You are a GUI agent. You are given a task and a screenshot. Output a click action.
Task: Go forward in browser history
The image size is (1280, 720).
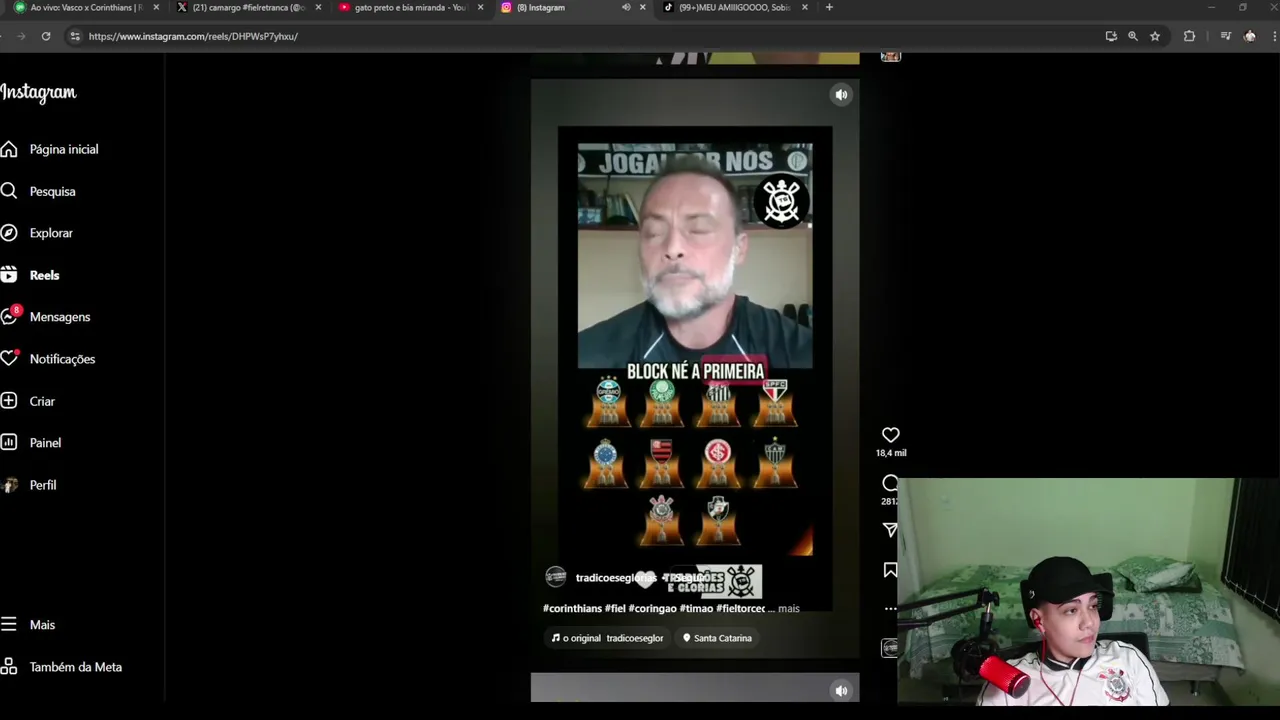[x=21, y=36]
